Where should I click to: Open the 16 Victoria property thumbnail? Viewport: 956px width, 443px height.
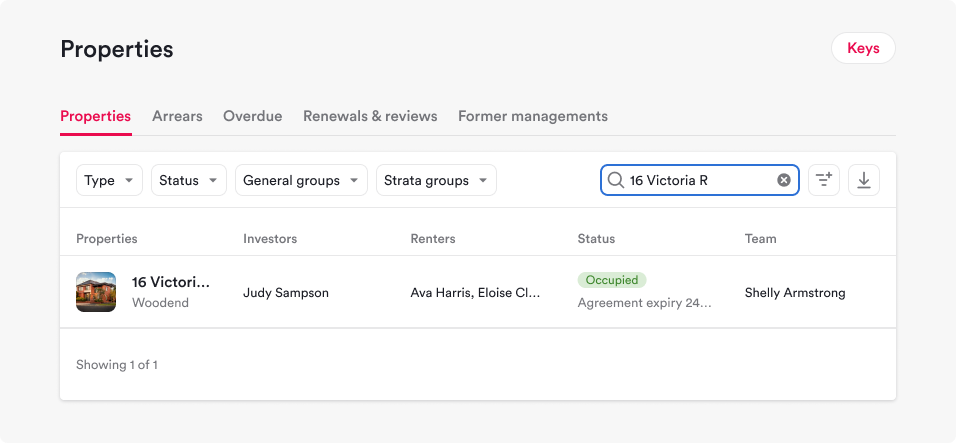pyautogui.click(x=96, y=292)
